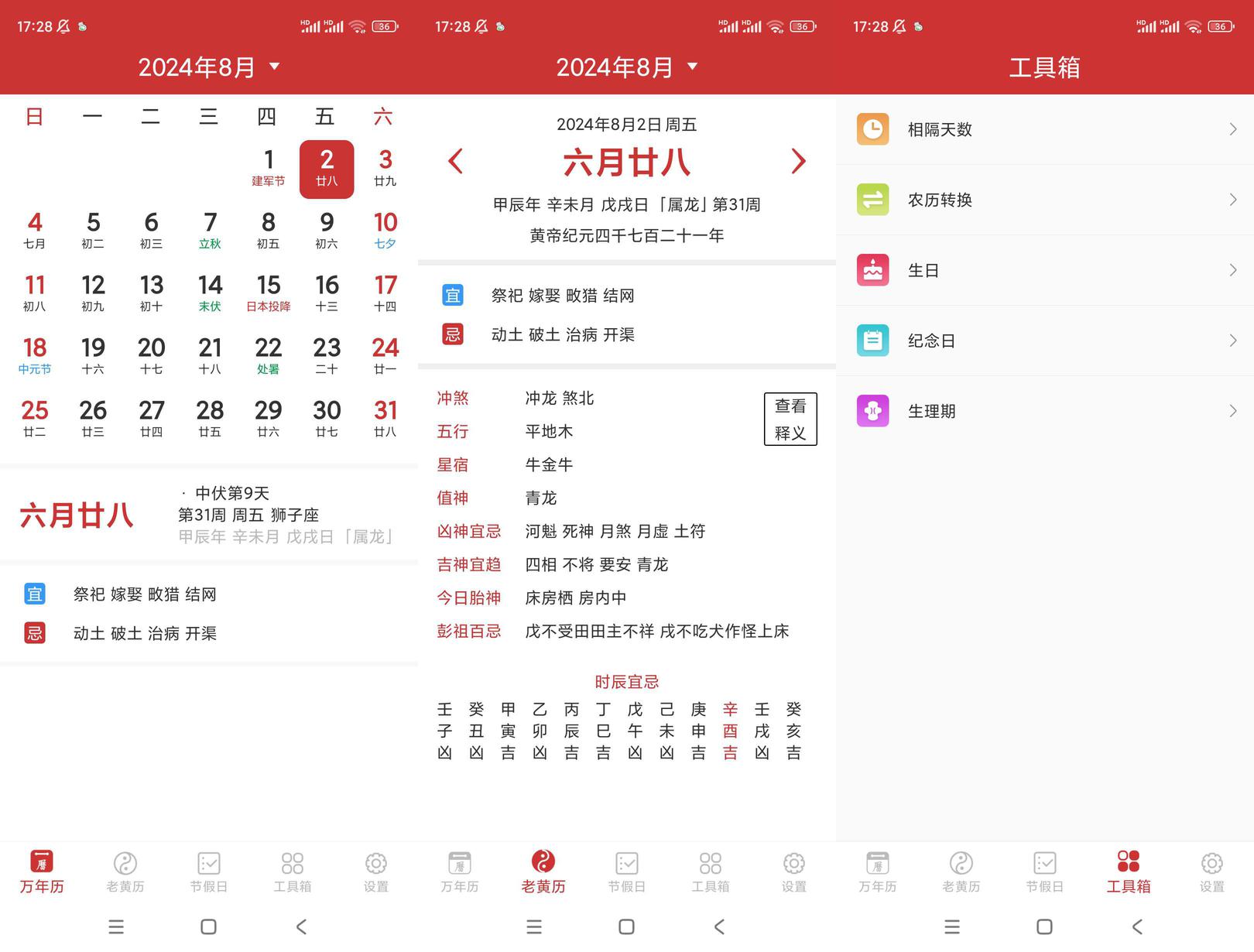
Task: Select August 15 日本投降 date
Action: point(269,293)
